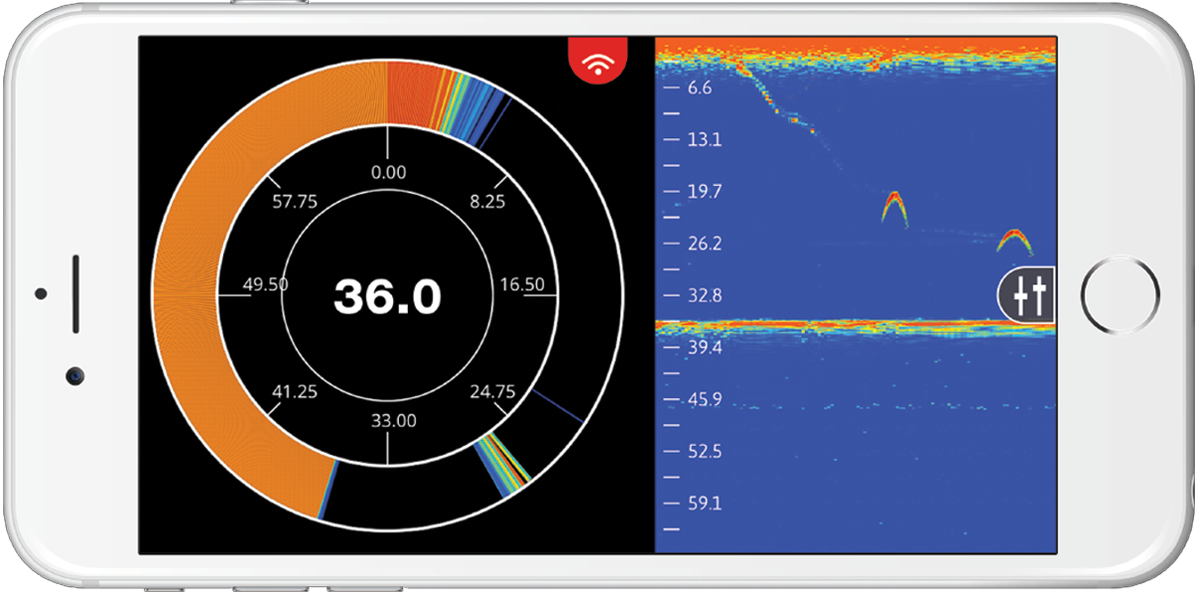The image size is (1200, 600).
Task: Tap the 33.00 mark at dial bottom
Action: pos(394,421)
